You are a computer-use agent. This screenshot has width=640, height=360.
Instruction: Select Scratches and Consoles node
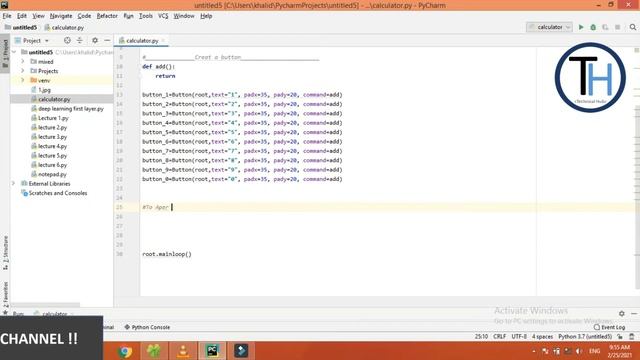[x=54, y=193]
